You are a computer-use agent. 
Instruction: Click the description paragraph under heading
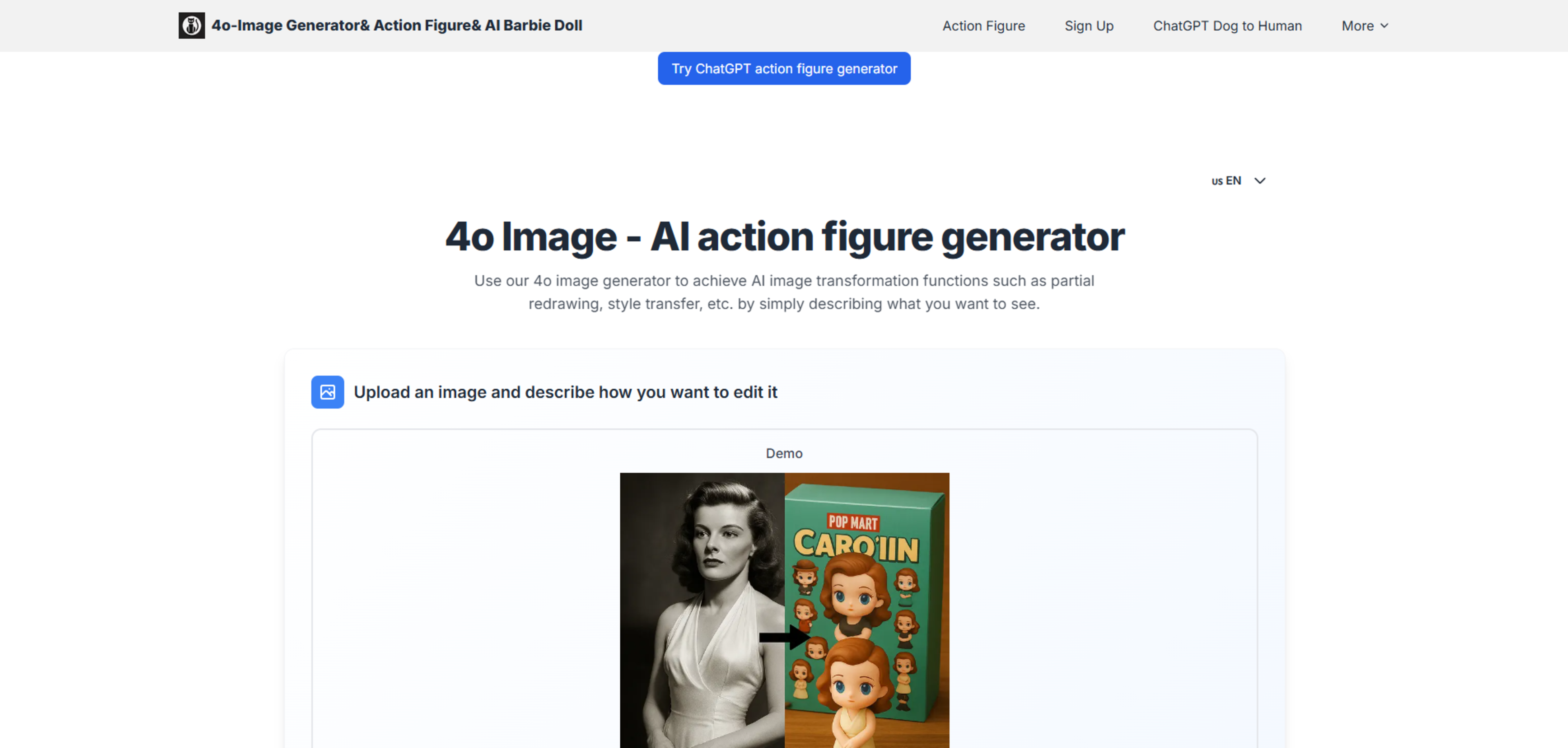[784, 292]
